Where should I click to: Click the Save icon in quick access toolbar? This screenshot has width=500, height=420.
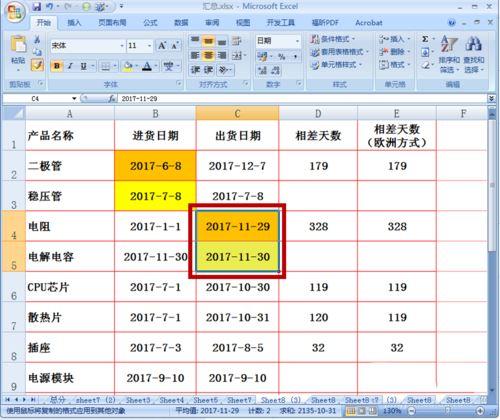click(x=37, y=6)
